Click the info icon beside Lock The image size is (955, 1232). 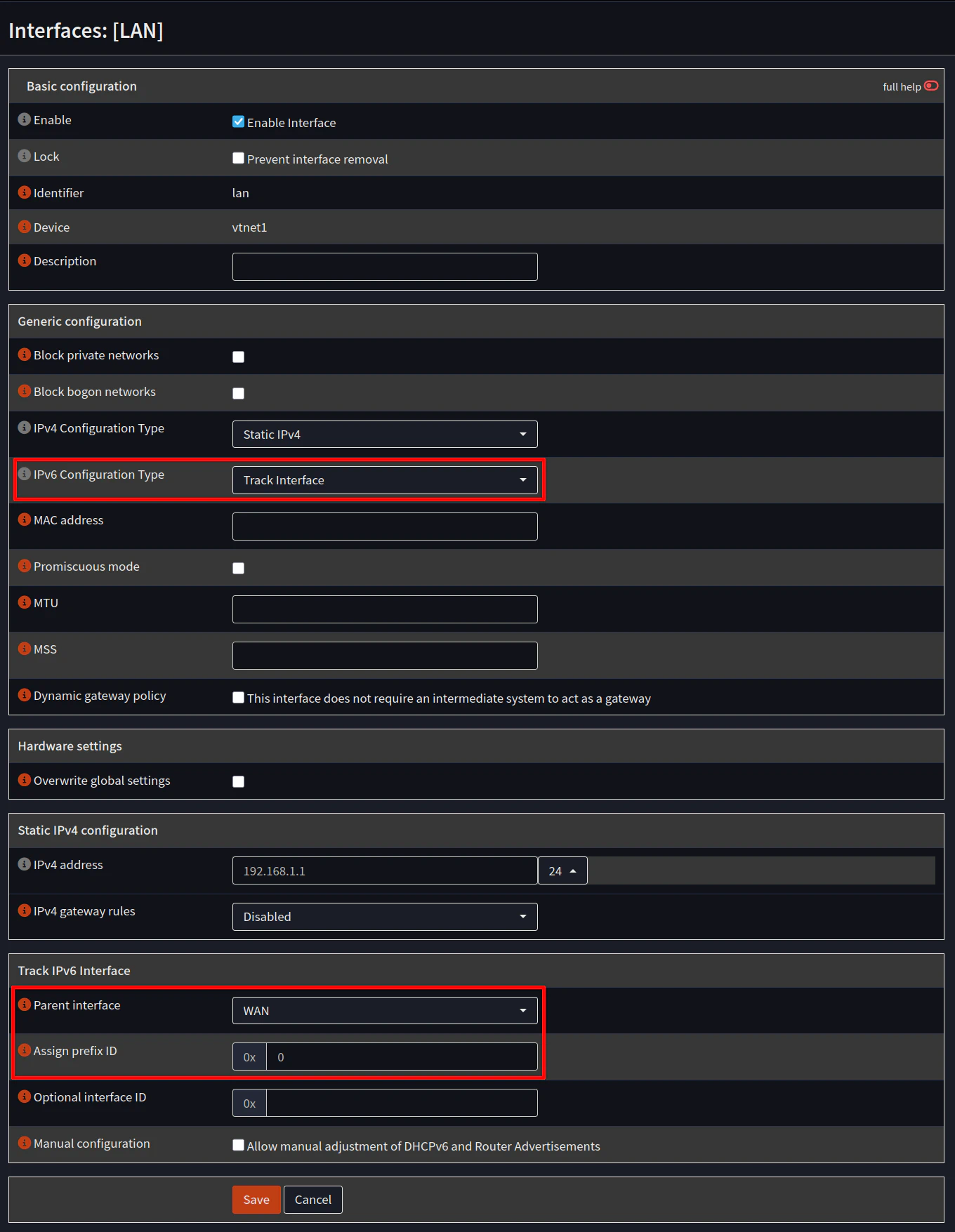pyautogui.click(x=24, y=156)
